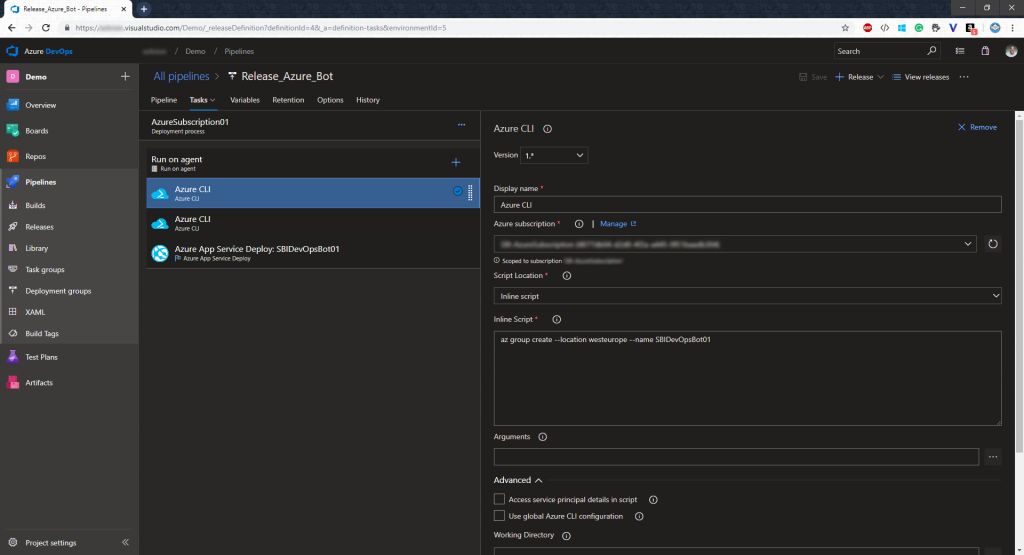Open Test Plans in sidebar
The width and height of the screenshot is (1024, 555).
click(x=41, y=357)
